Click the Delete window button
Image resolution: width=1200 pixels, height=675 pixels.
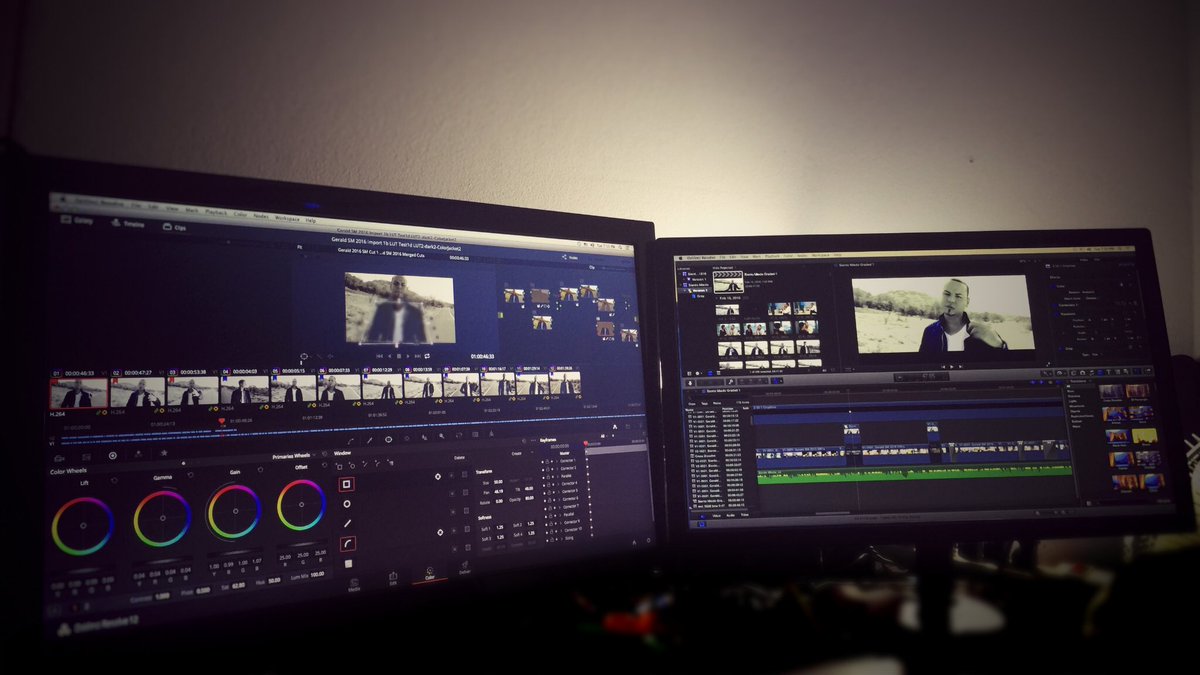click(x=459, y=457)
